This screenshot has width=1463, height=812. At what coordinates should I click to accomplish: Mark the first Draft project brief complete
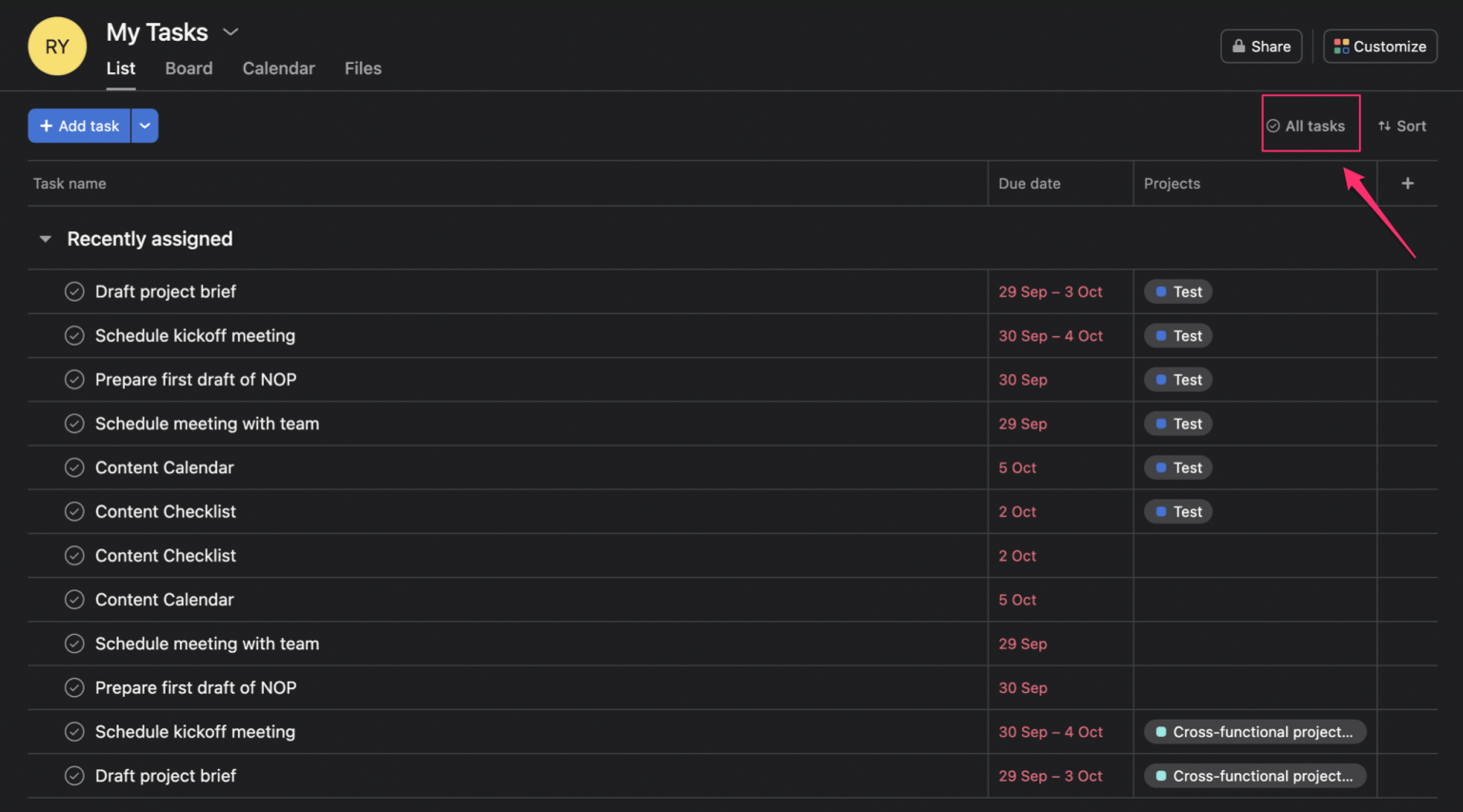(74, 291)
